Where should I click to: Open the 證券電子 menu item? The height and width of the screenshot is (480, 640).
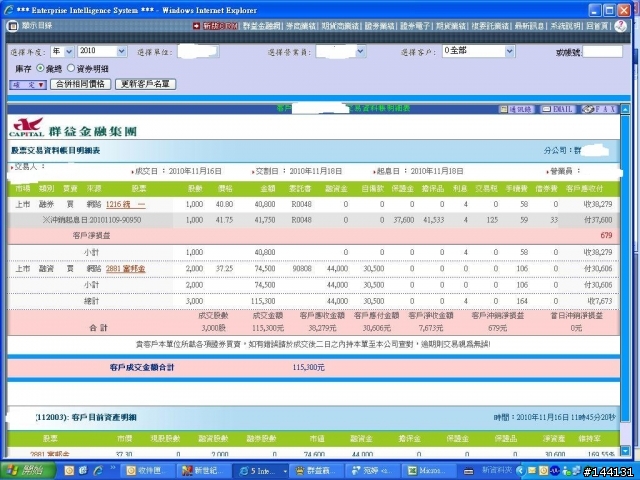[x=415, y=26]
